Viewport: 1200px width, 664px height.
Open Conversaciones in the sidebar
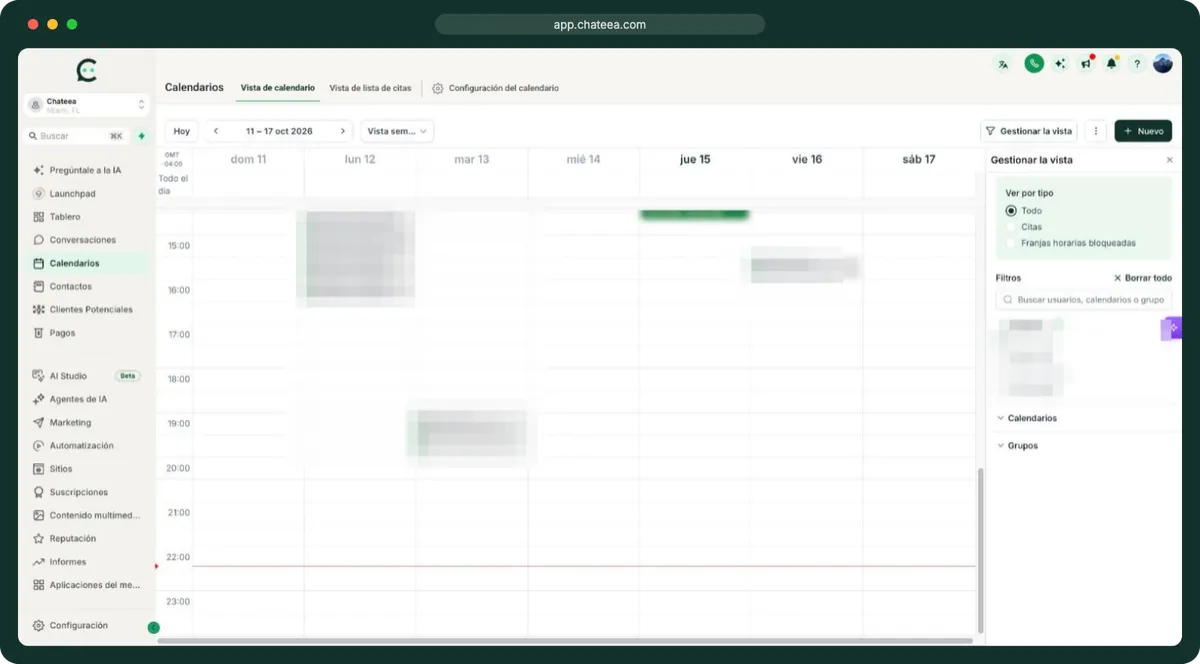87,240
